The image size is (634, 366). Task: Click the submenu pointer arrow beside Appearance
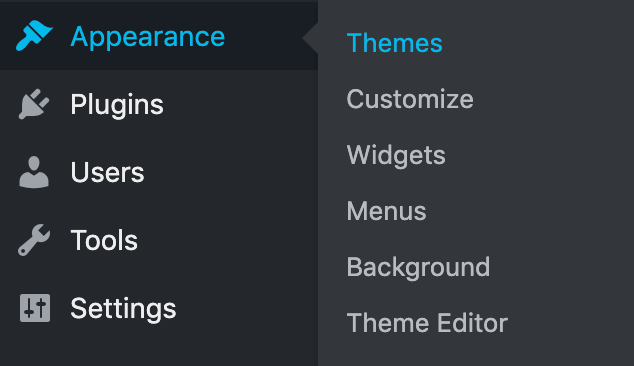[310, 37]
